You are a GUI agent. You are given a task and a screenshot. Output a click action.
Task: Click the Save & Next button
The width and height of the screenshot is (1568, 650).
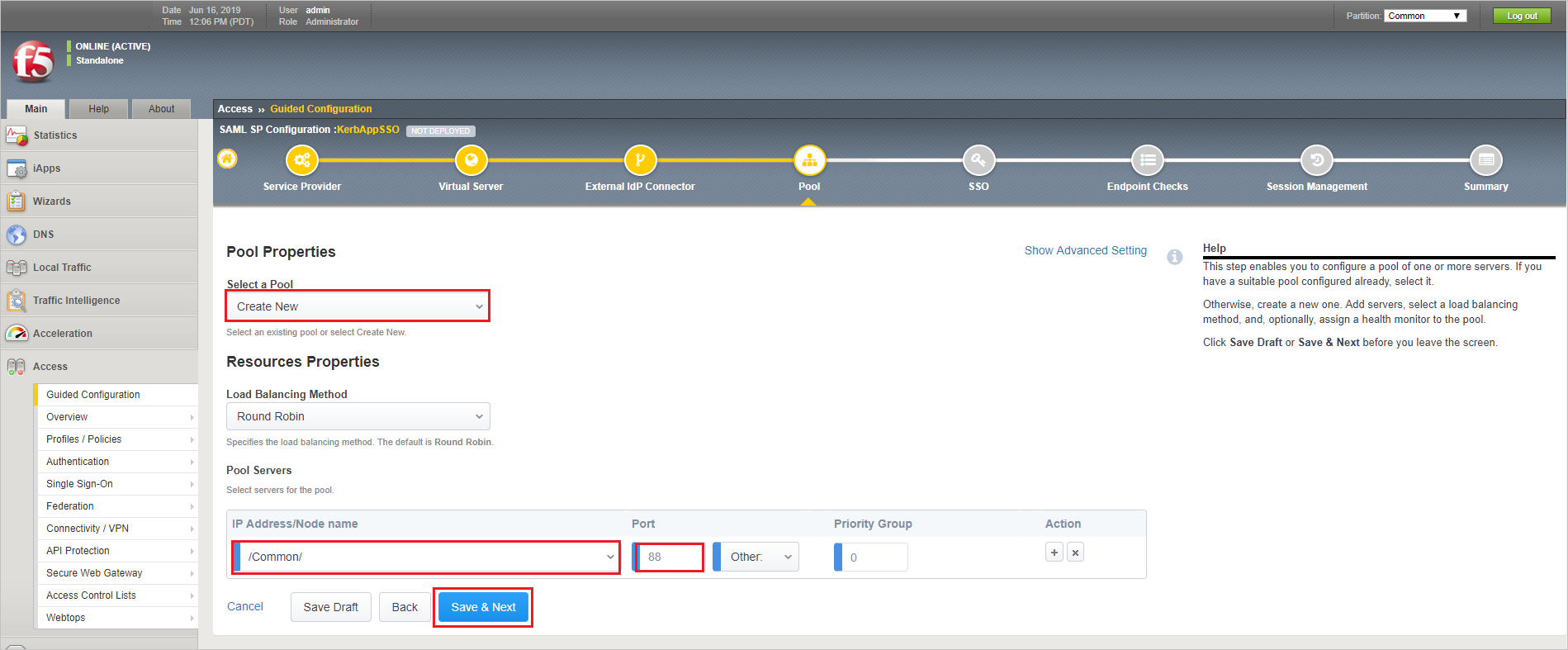pos(483,607)
